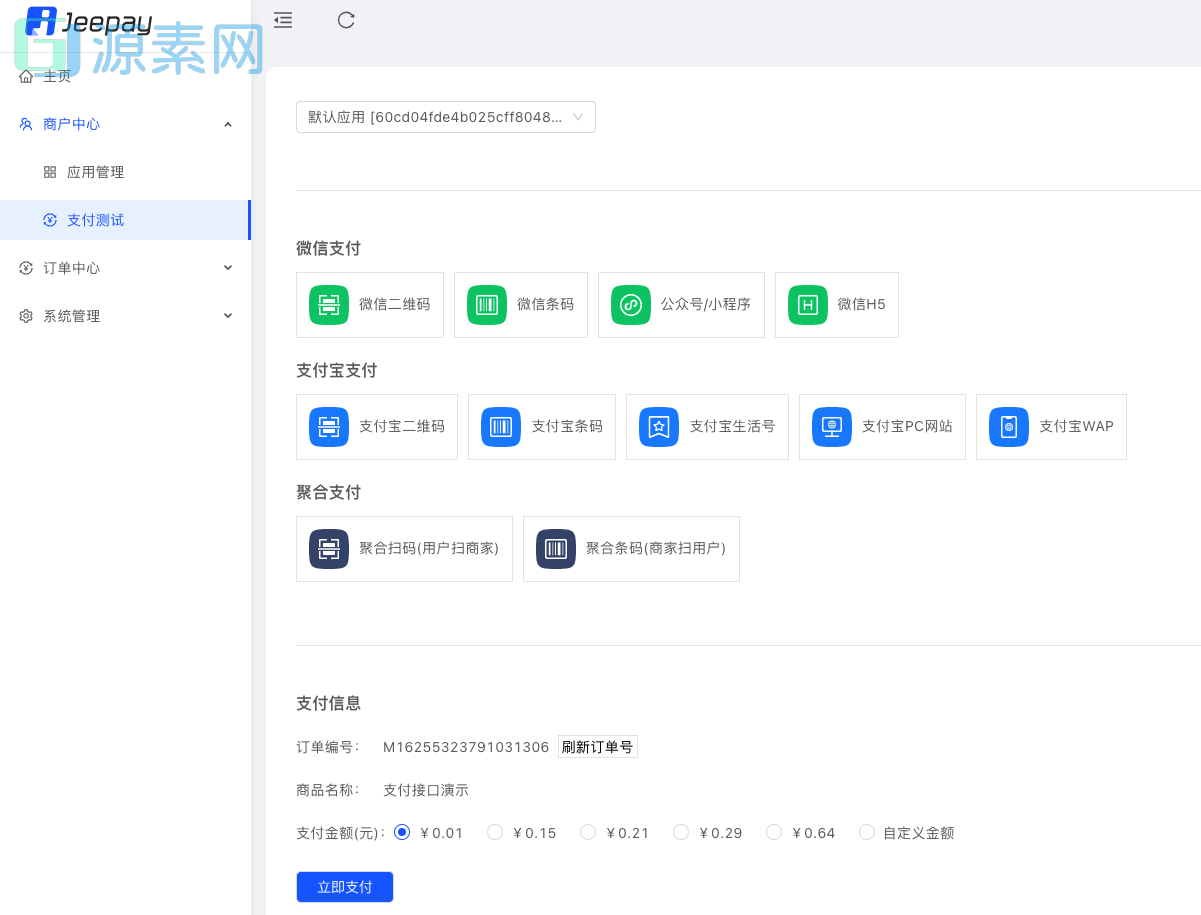Collapse the 商户中心 menu section
Image resolution: width=1201 pixels, height=915 pixels.
(x=125, y=124)
